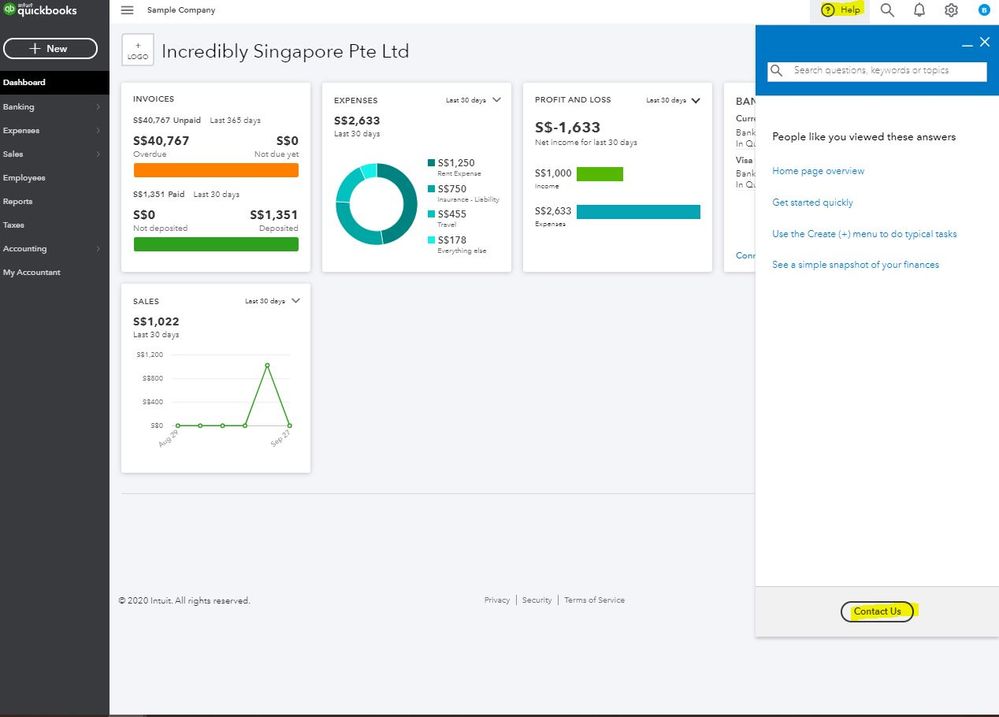Open notifications bell
999x717 pixels.
coord(919,10)
